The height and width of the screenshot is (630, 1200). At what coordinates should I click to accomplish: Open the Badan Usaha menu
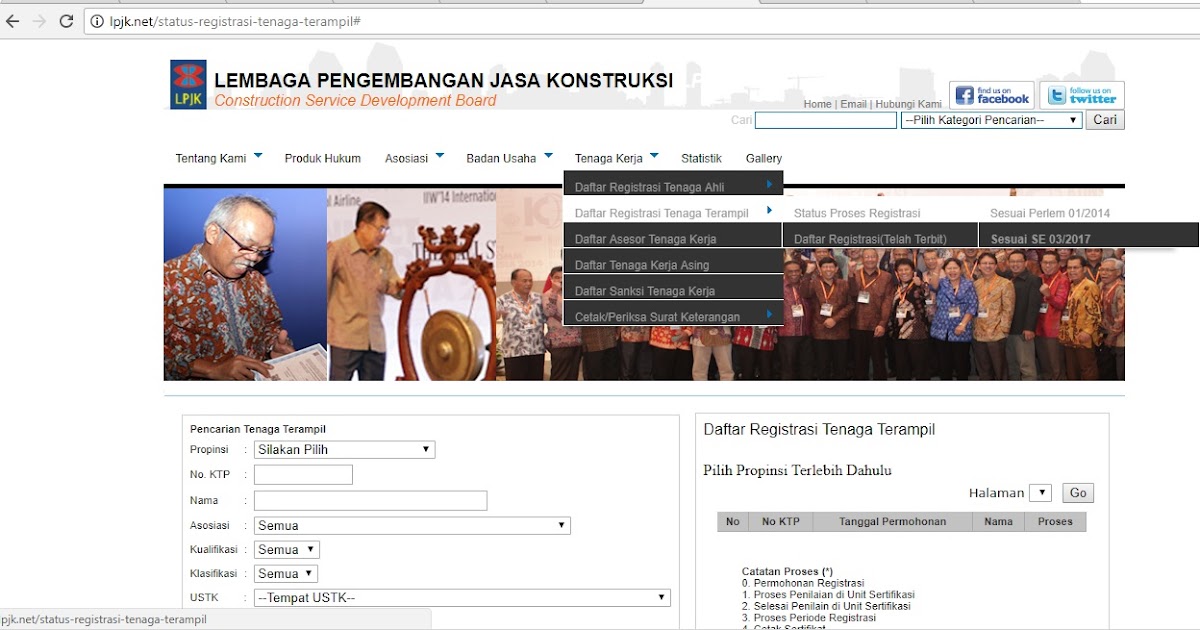501,158
